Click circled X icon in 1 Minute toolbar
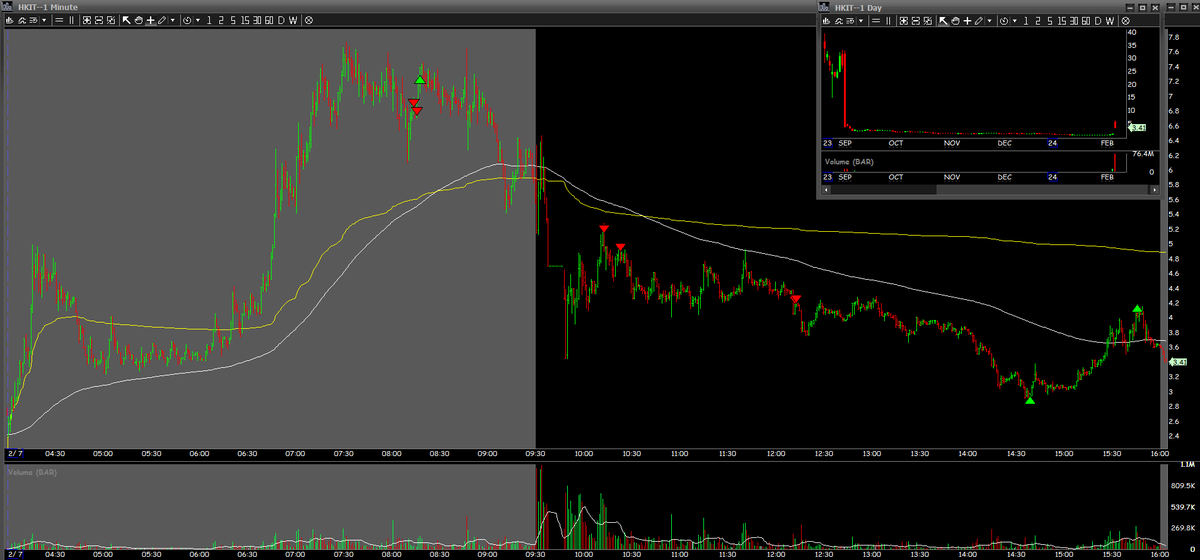 tap(309, 20)
